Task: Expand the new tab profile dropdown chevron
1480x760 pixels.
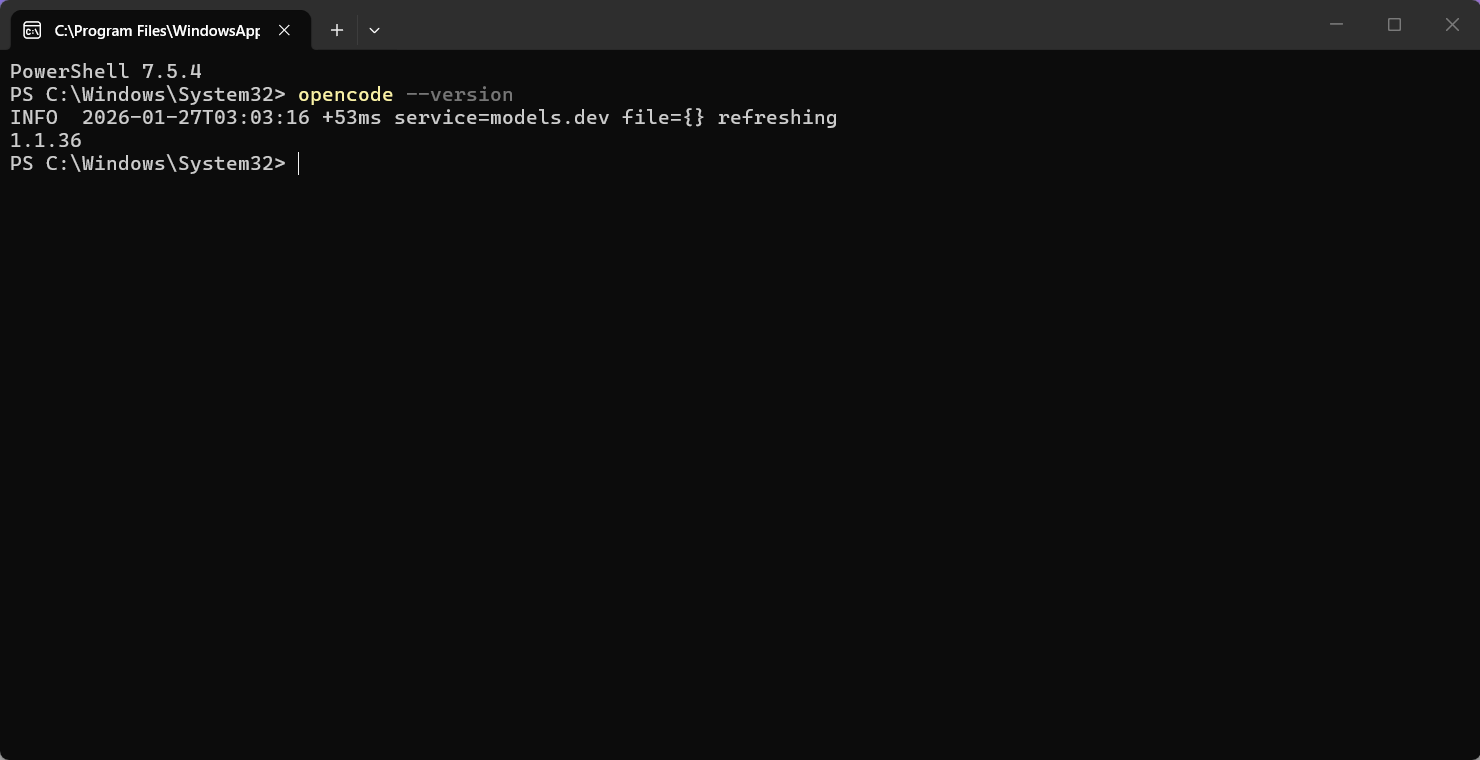Action: (374, 30)
